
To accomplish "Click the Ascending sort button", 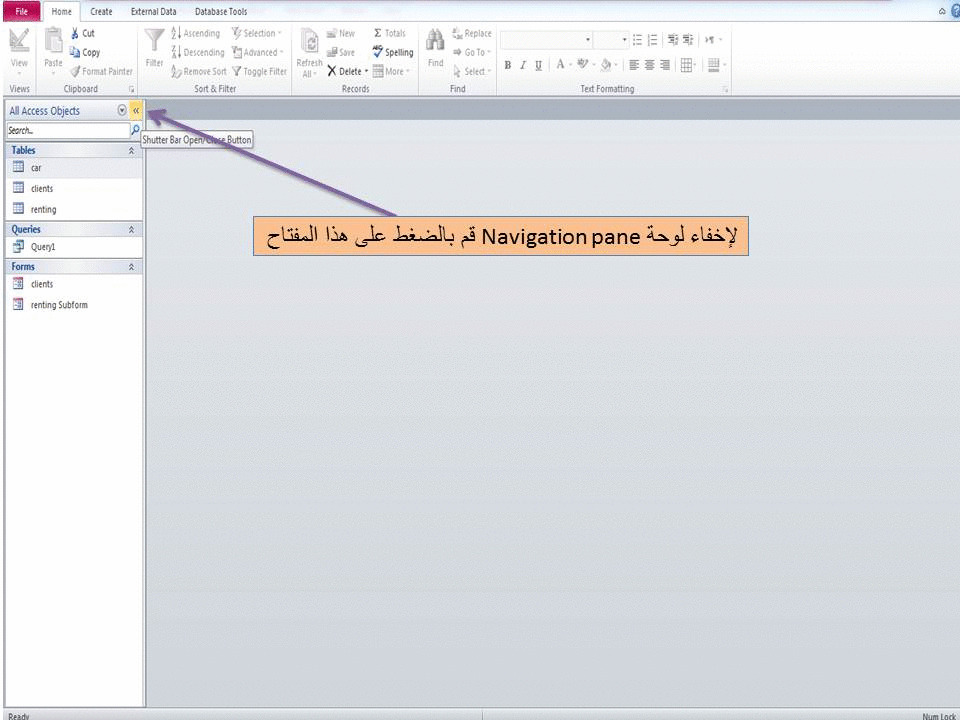I will click(196, 33).
